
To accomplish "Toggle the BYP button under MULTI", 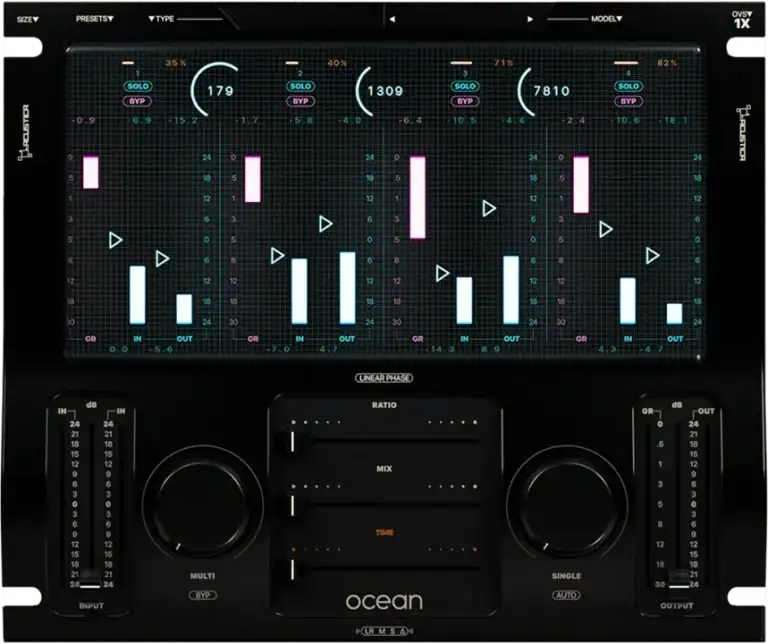I will pos(203,596).
